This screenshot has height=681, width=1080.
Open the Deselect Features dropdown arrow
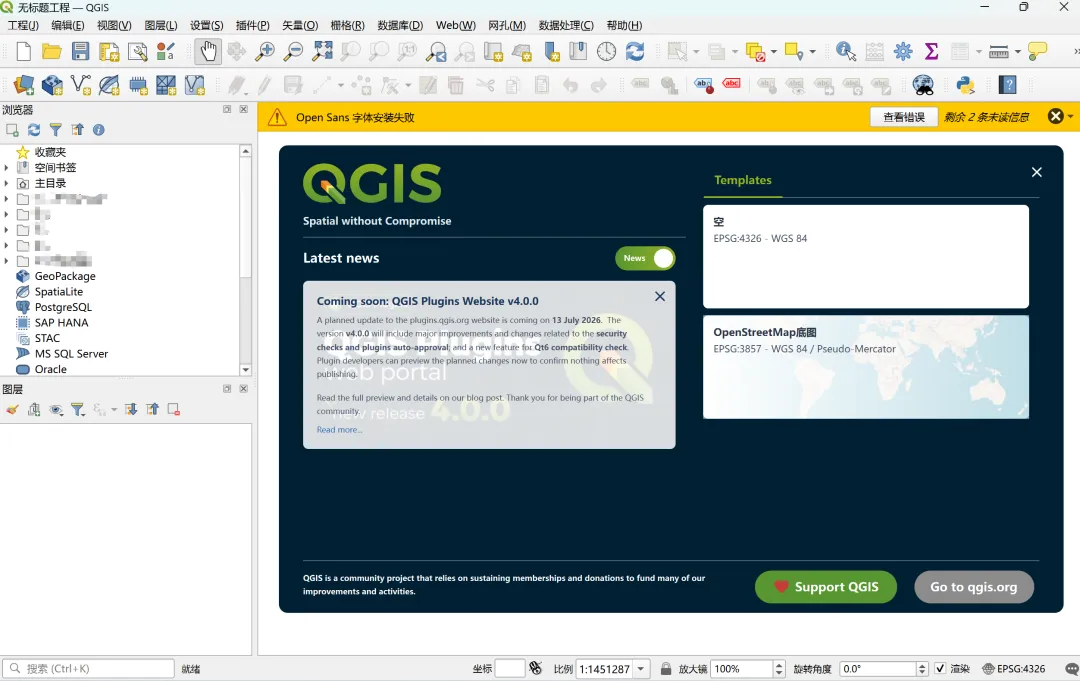(x=773, y=52)
